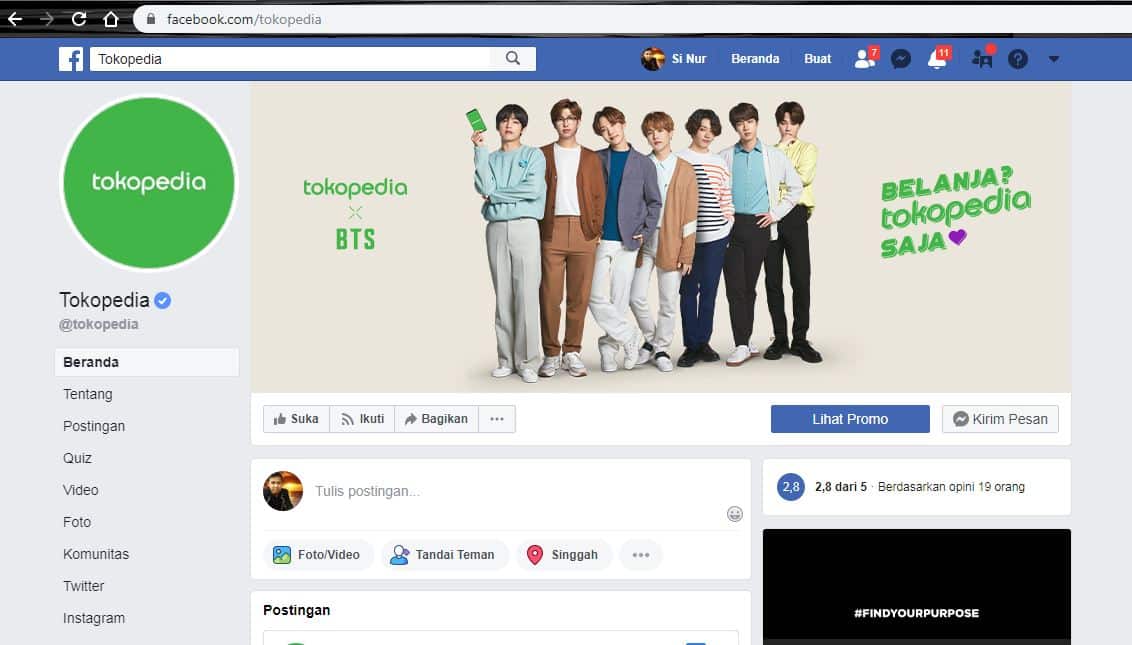Image resolution: width=1132 pixels, height=645 pixels.
Task: Open the browser home page icon
Action: click(110, 20)
